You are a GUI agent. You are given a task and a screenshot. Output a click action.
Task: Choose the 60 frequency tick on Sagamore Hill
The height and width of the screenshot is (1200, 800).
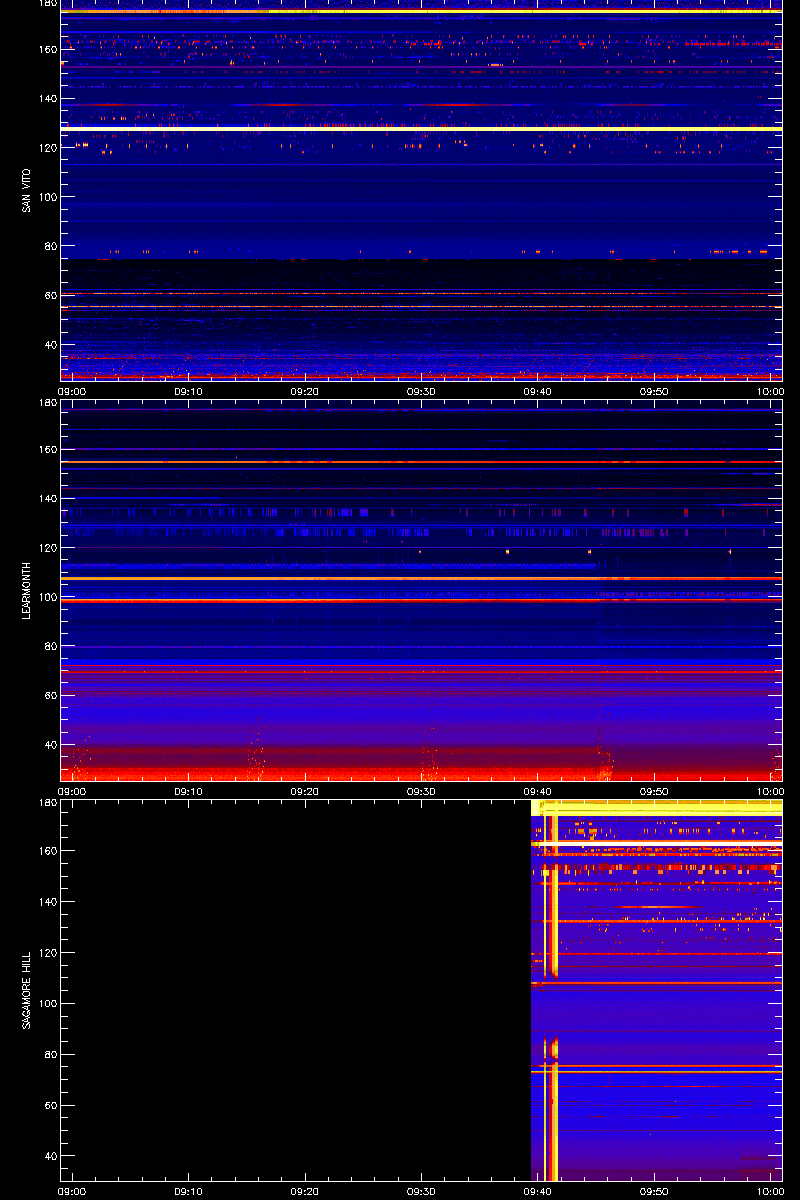point(50,1106)
